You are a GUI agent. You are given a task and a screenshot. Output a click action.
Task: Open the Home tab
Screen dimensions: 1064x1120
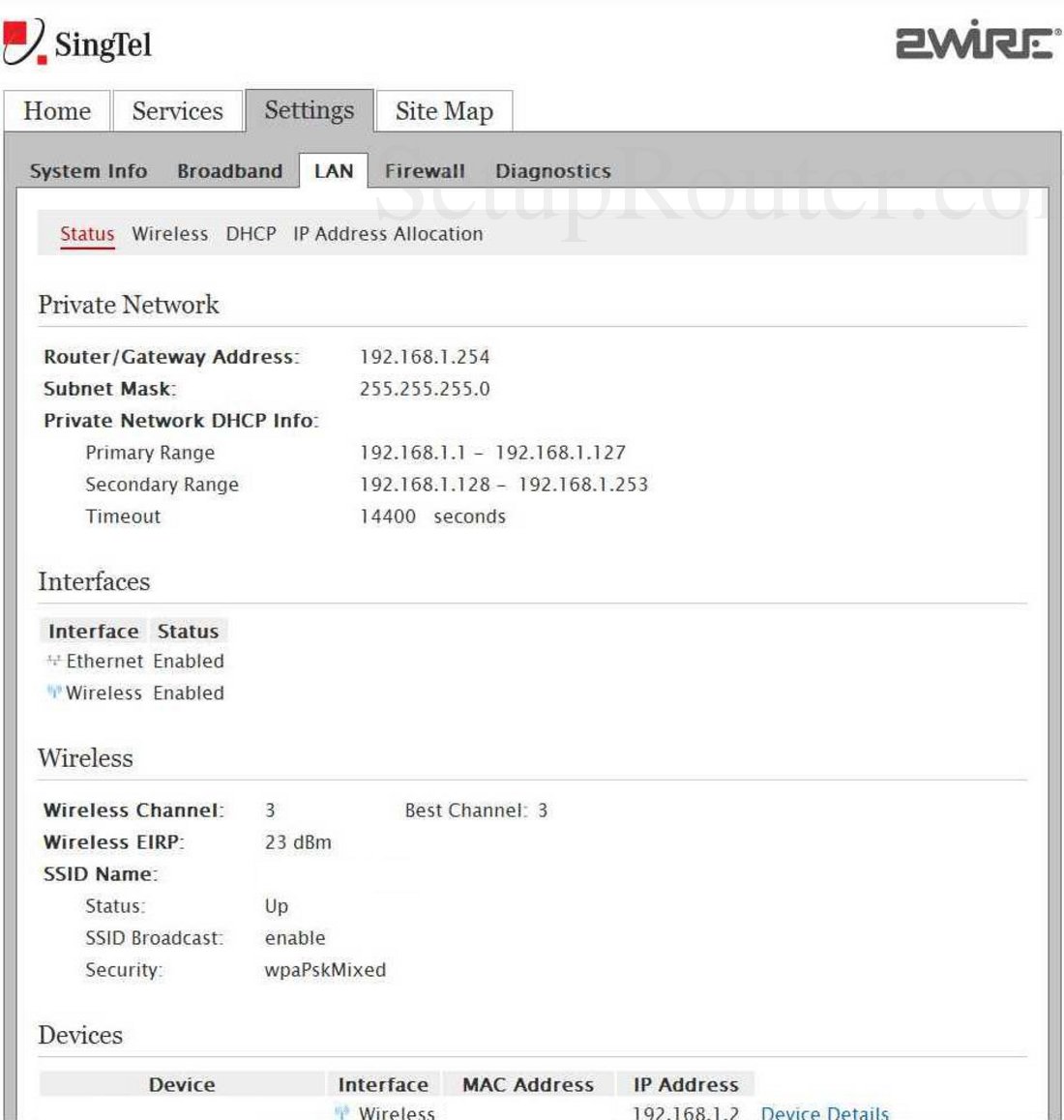pos(57,111)
